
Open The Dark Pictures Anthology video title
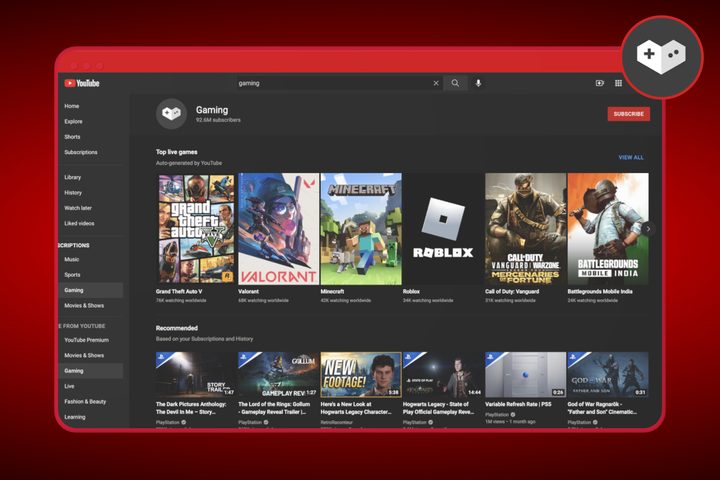pos(191,408)
